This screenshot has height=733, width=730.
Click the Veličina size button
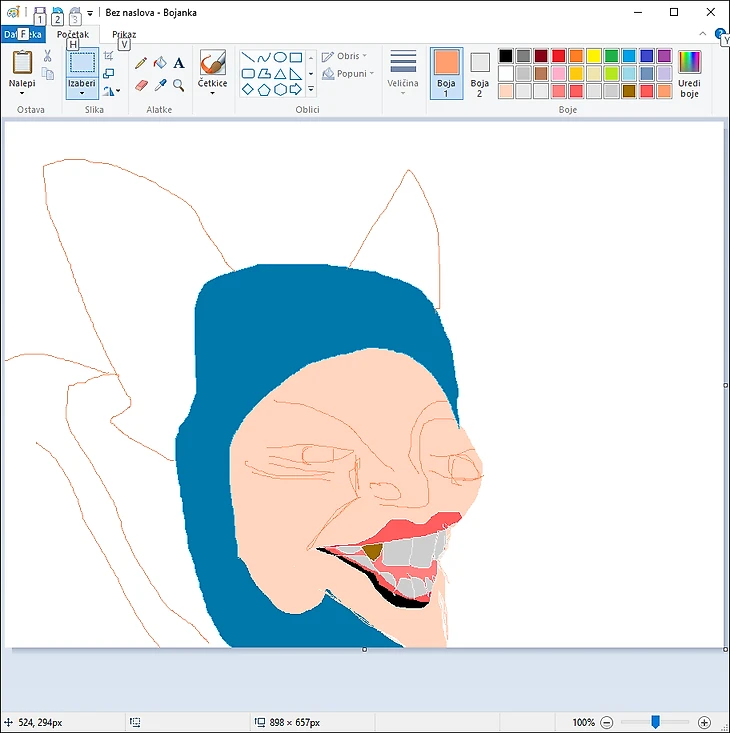pyautogui.click(x=403, y=73)
